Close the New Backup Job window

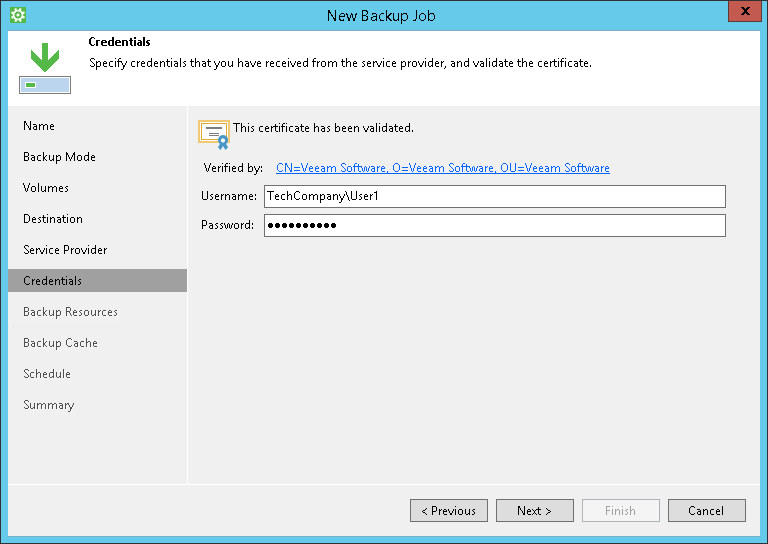pyautogui.click(x=741, y=13)
